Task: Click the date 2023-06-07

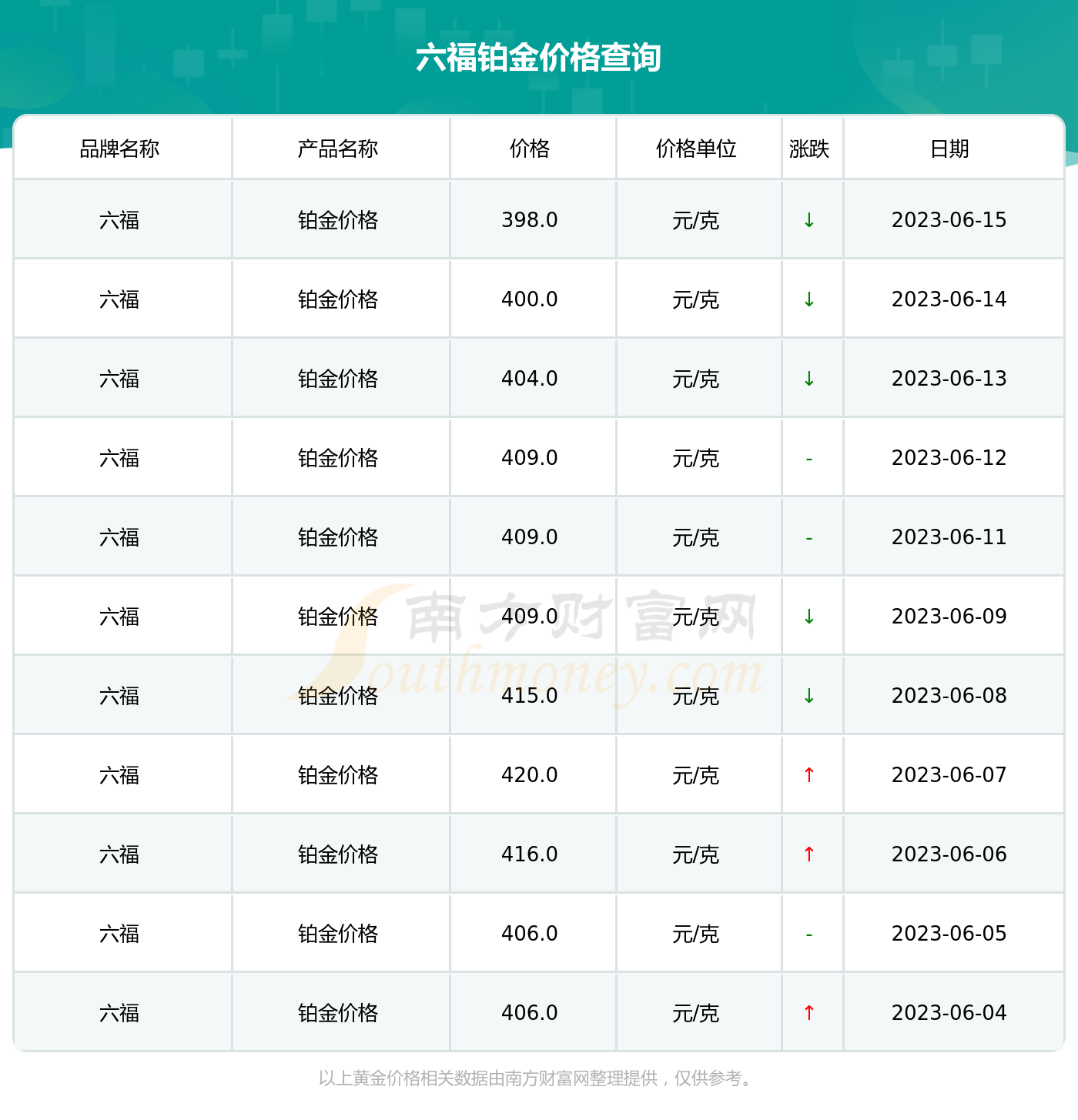Action: tap(949, 775)
